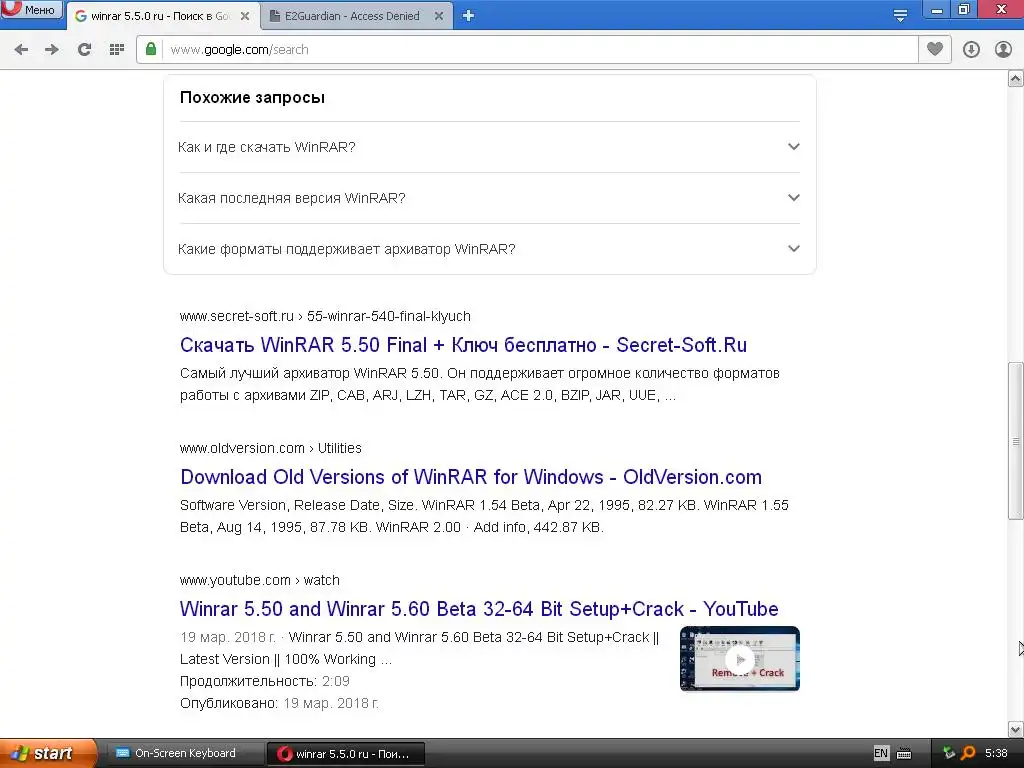Expand 'Как и где скачать WinRAR?' question
The image size is (1024, 768).
490,147
